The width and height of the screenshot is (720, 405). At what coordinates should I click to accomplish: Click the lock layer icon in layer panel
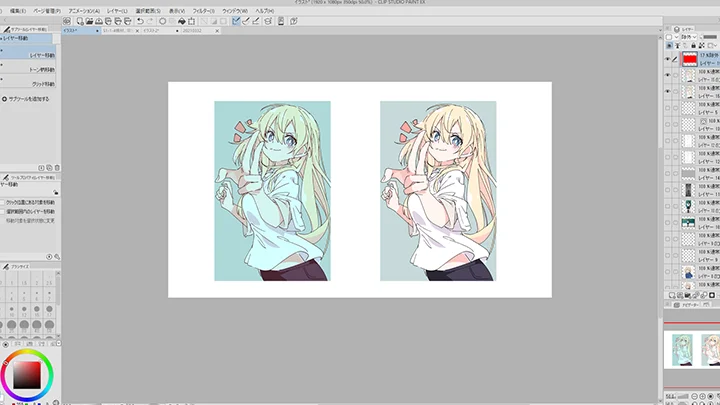pyautogui.click(x=693, y=45)
